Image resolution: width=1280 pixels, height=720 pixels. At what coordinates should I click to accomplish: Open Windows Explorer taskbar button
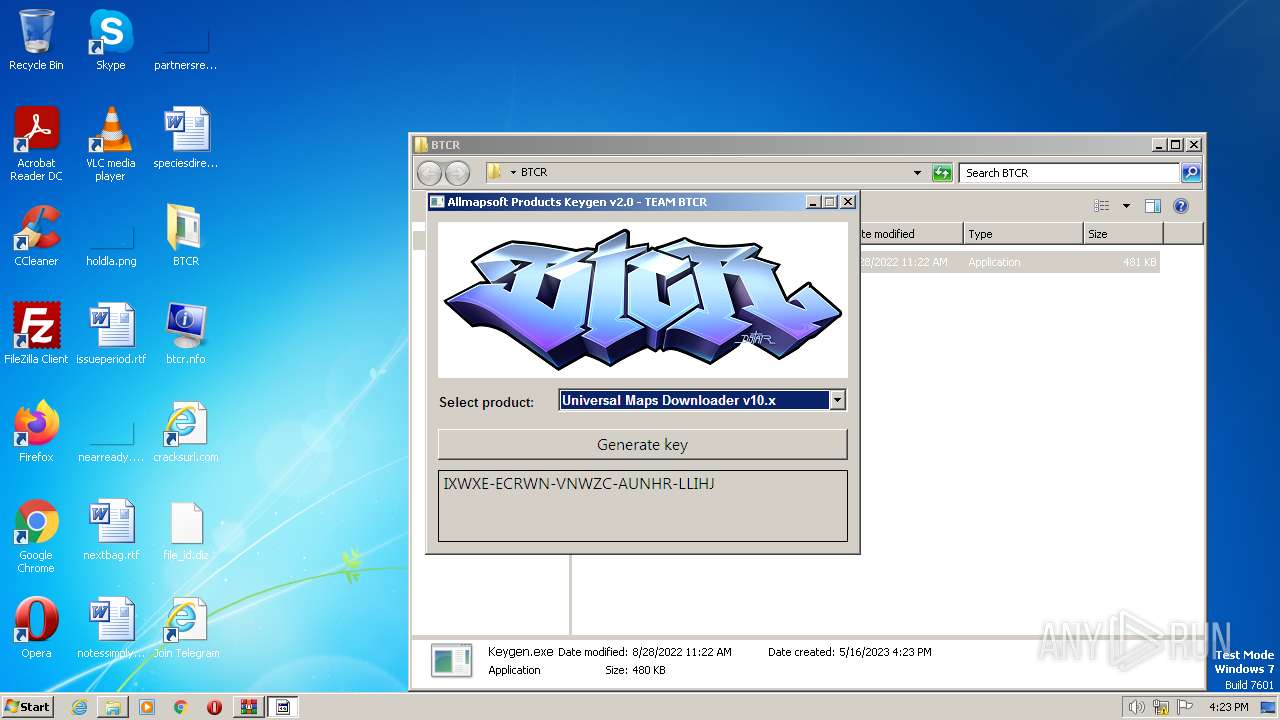coord(113,707)
